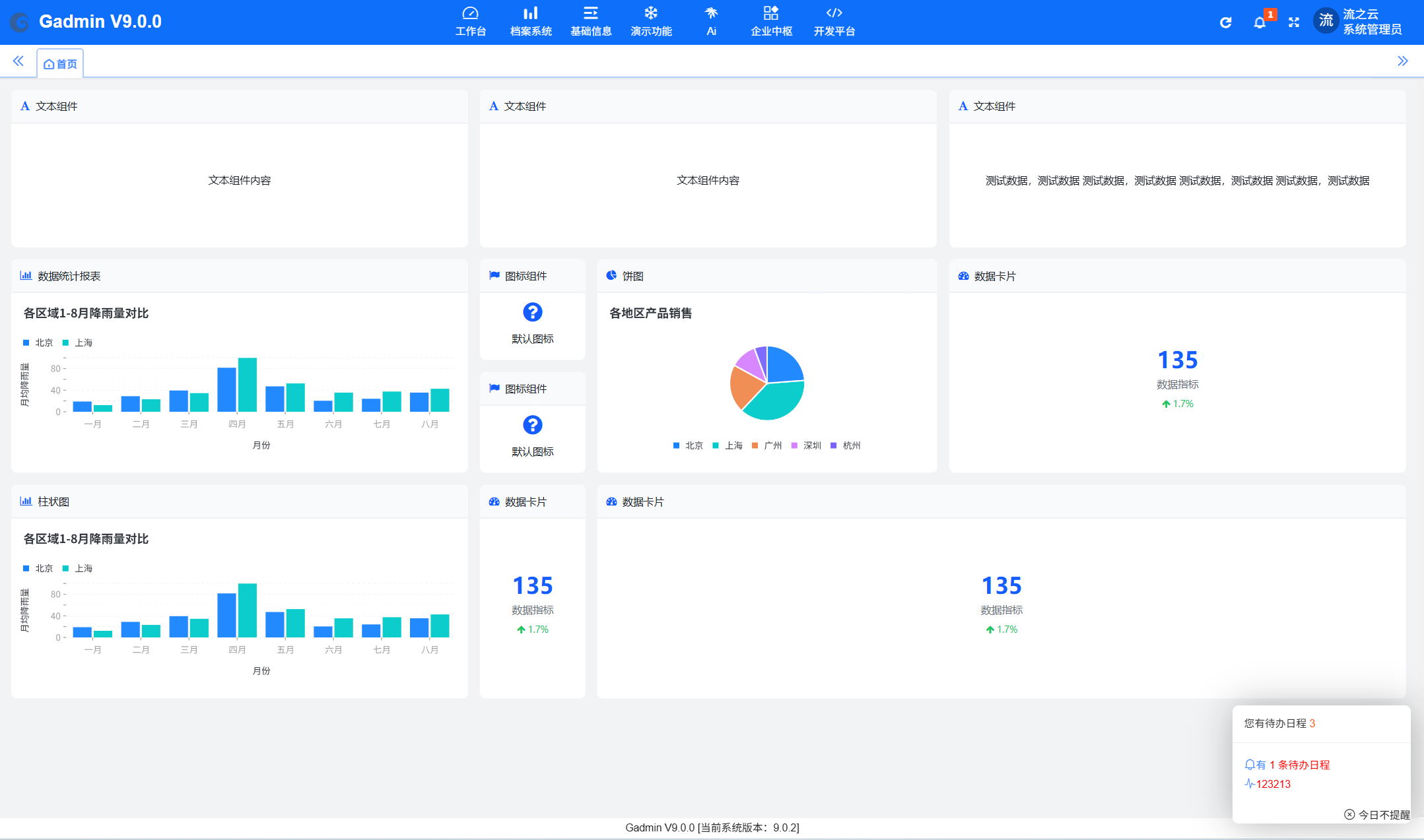The width and height of the screenshot is (1424, 840).
Task: Click gauge icon of narrow 数据卡片 panel
Action: 494,501
